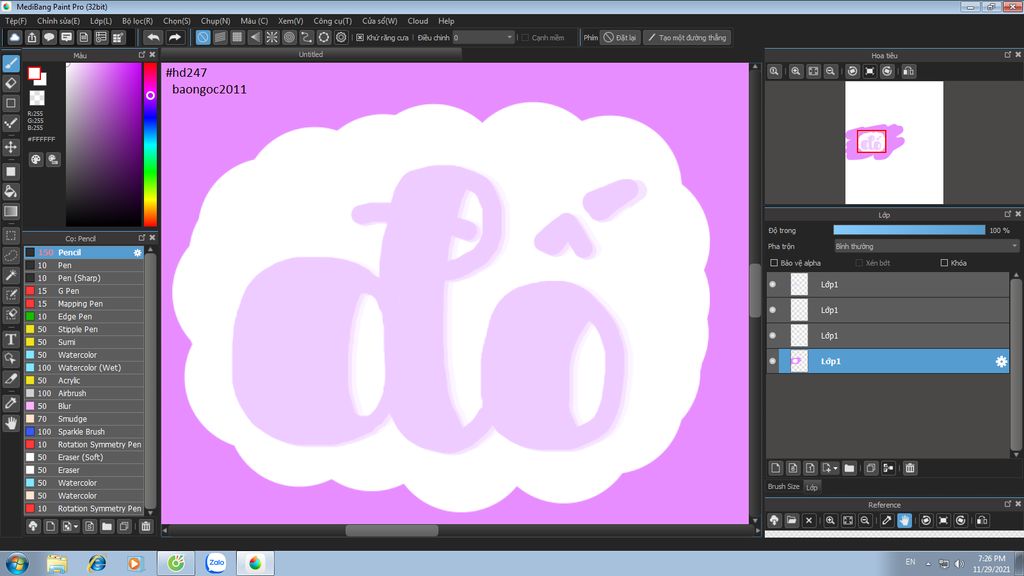Hide the topmost Lớp1 layer

(772, 284)
